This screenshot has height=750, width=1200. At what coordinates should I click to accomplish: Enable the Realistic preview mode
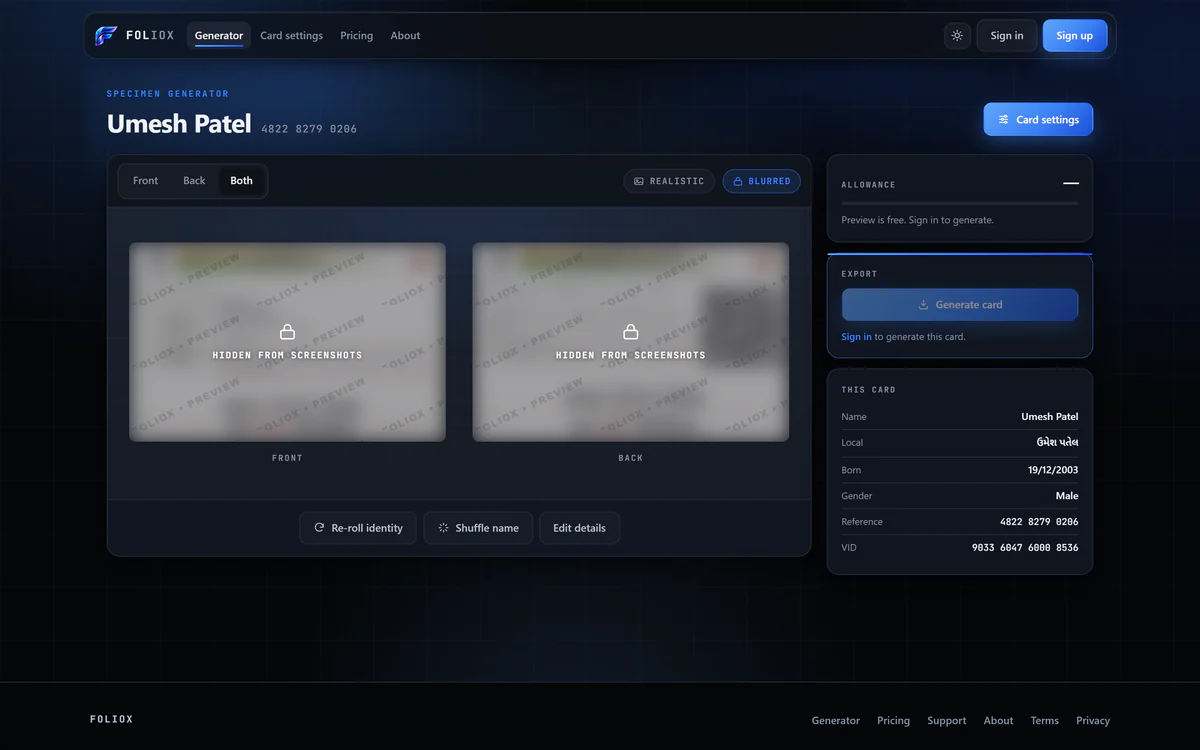click(669, 181)
